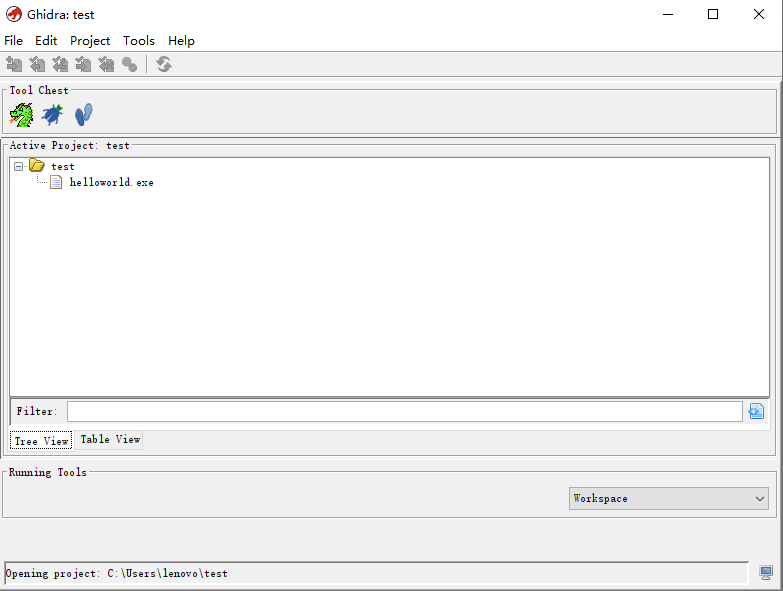The width and height of the screenshot is (783, 591).
Task: Click the second version control toolbar icon
Action: [x=37, y=64]
